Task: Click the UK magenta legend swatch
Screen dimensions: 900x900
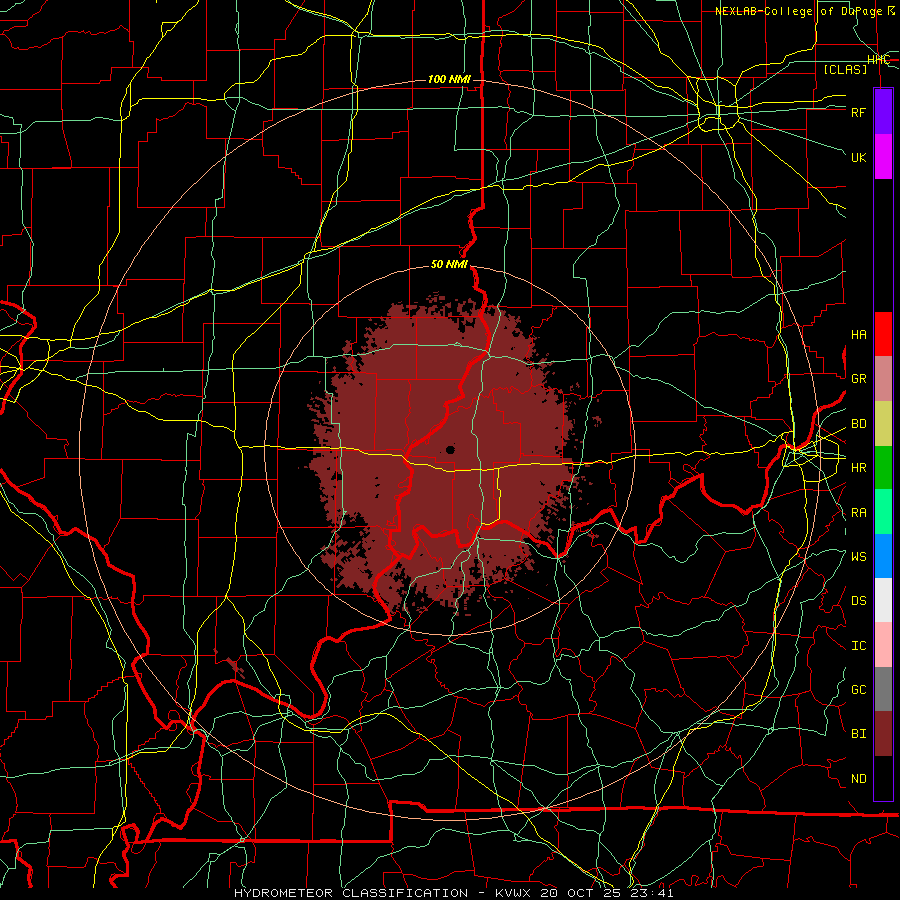Action: pos(883,157)
